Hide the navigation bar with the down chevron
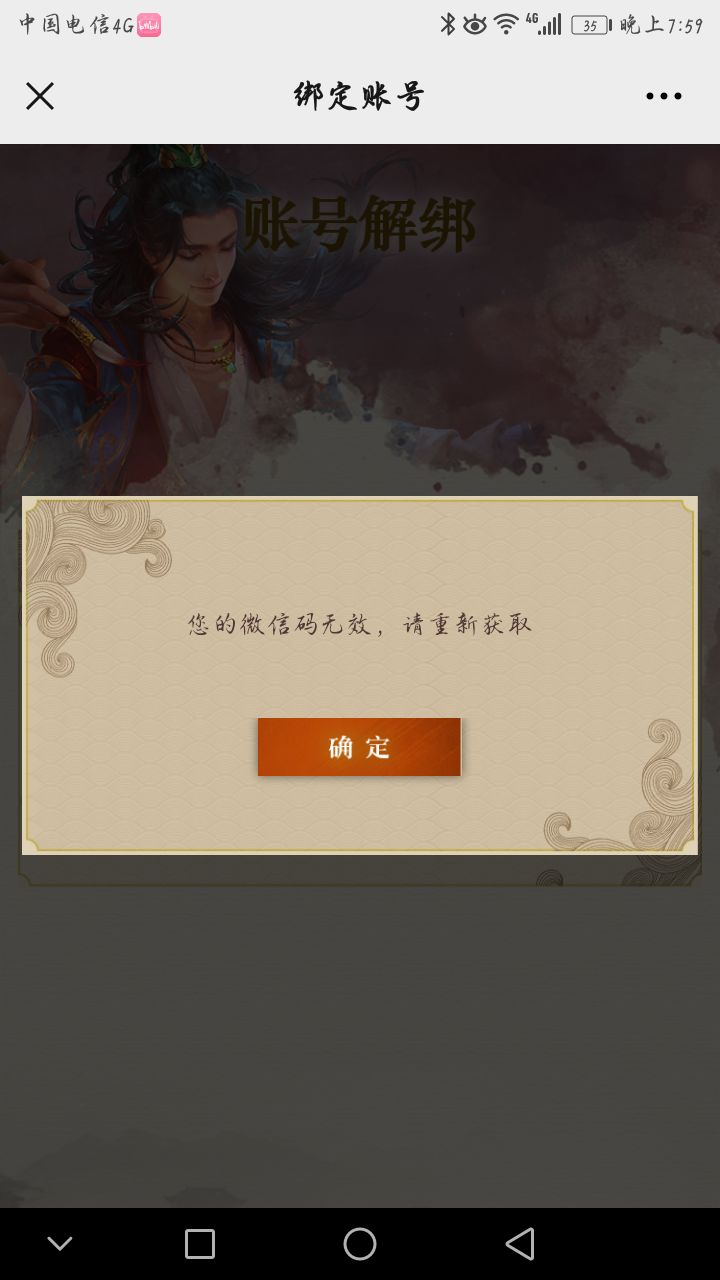 tap(60, 1244)
